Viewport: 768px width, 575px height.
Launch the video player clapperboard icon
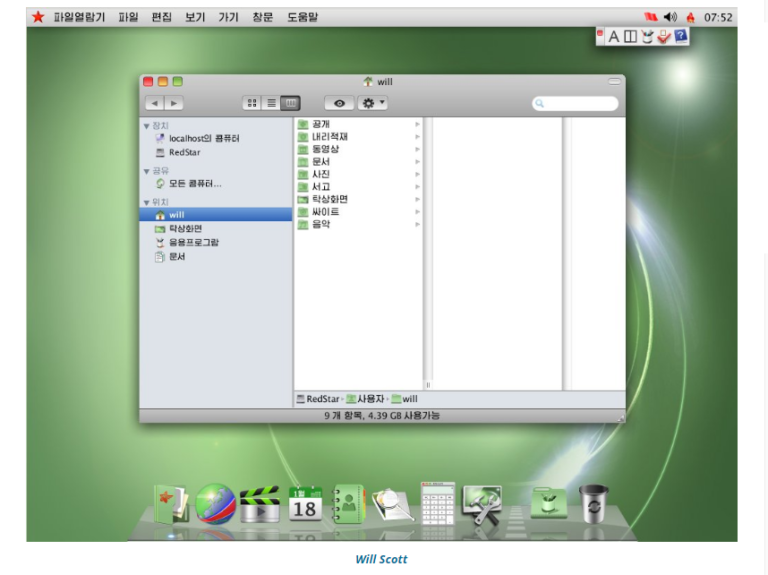coord(260,504)
